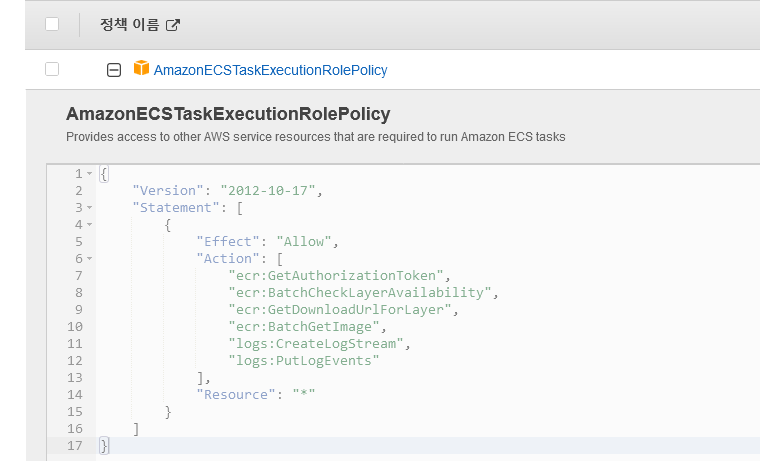Collapse the AmazonECSTaskExecutionRolePolicy details with minus icon

point(114,70)
